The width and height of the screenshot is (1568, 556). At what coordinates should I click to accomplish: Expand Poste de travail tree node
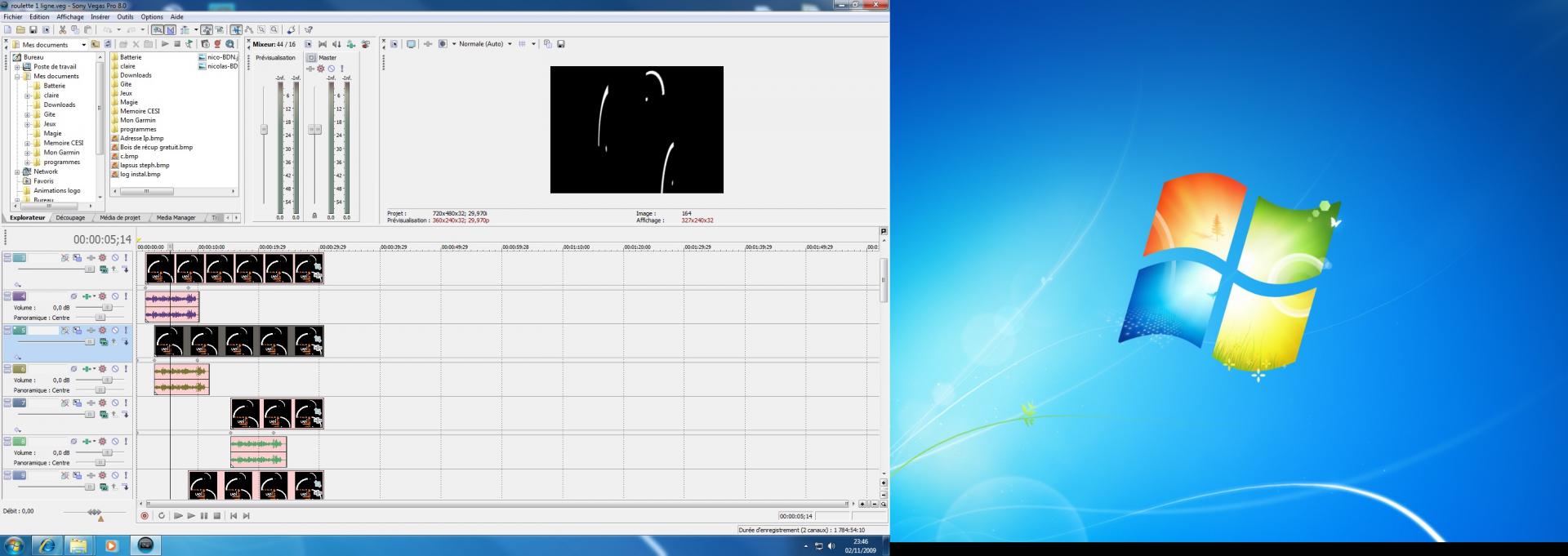pos(17,67)
